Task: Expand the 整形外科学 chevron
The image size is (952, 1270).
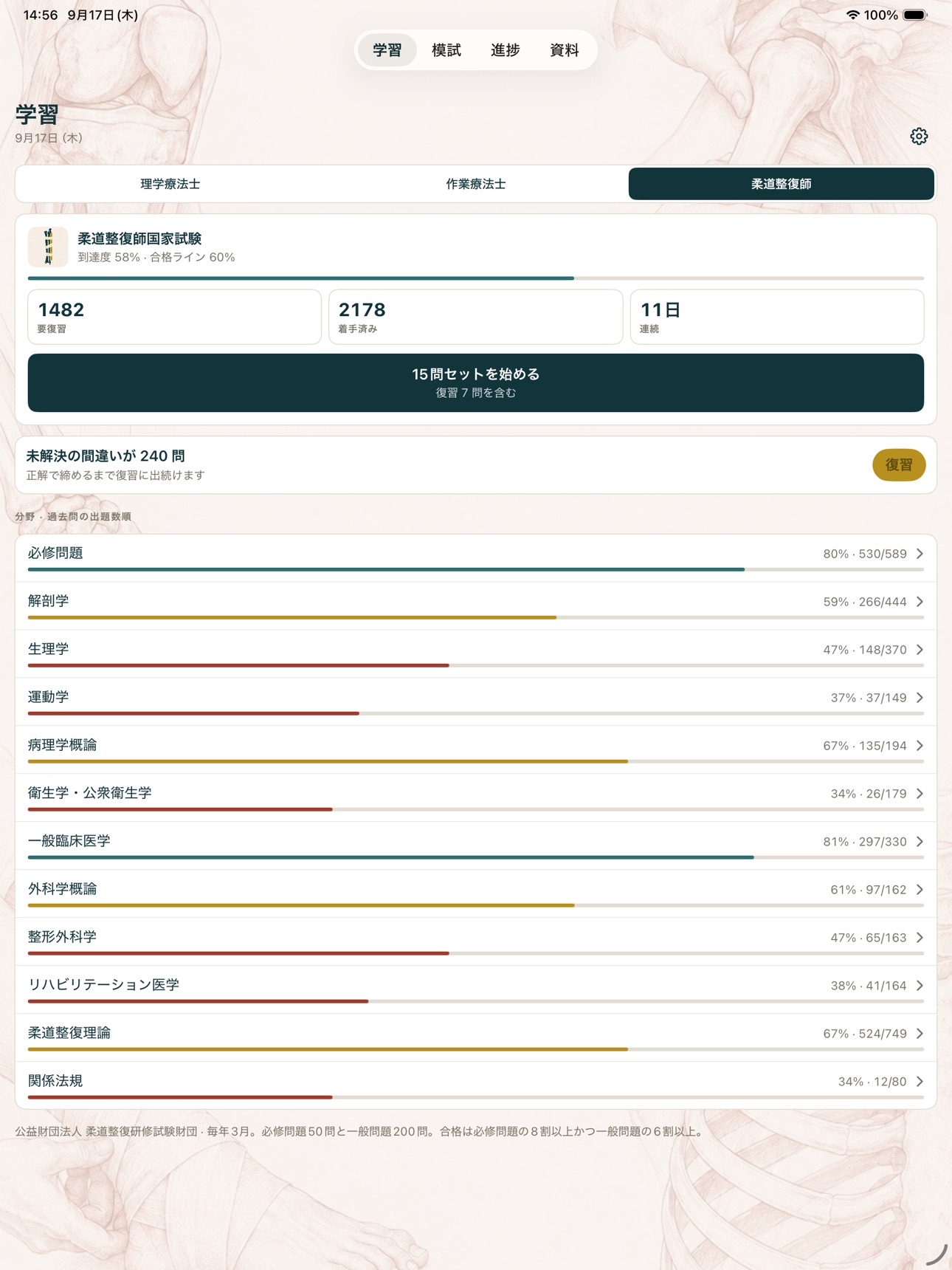Action: [920, 938]
